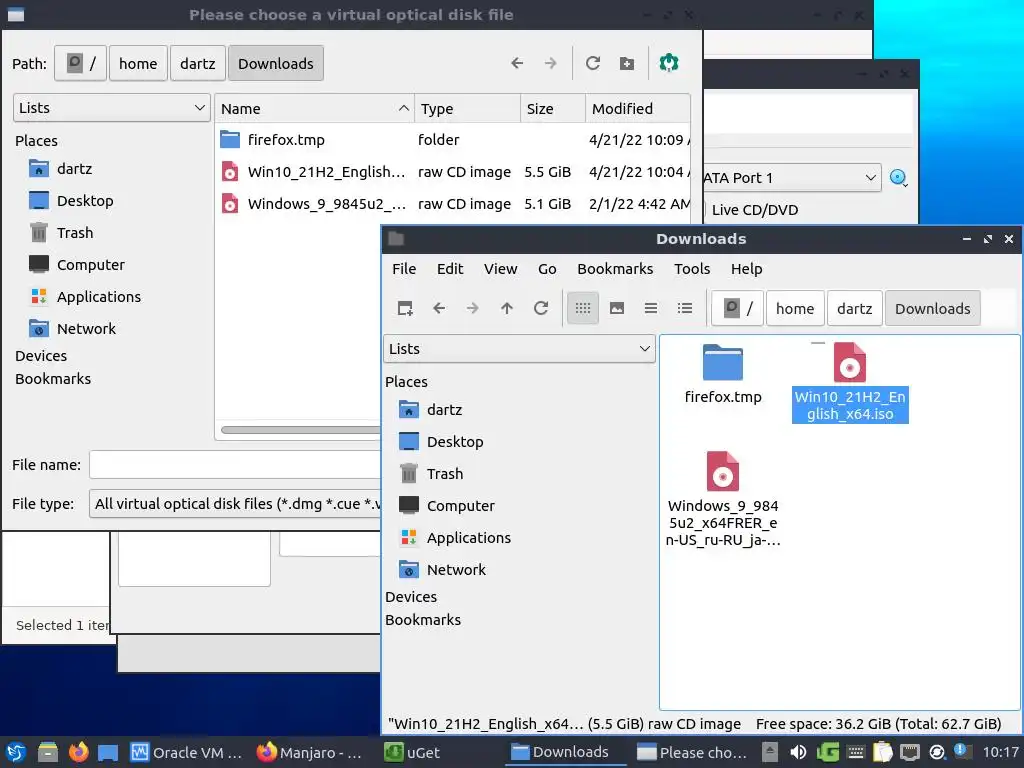Sort file chooser list by Modified column

coord(637,108)
